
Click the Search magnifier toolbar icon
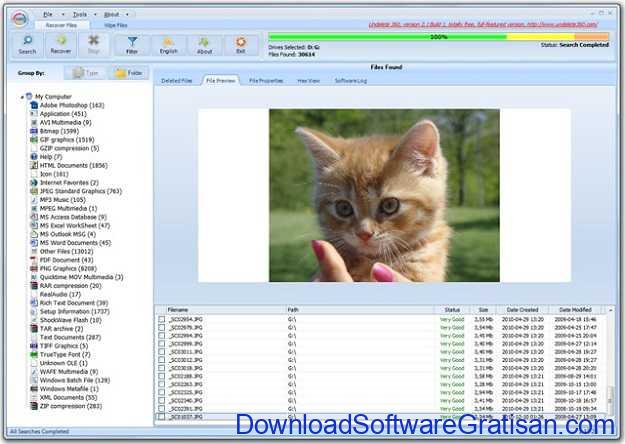click(28, 40)
